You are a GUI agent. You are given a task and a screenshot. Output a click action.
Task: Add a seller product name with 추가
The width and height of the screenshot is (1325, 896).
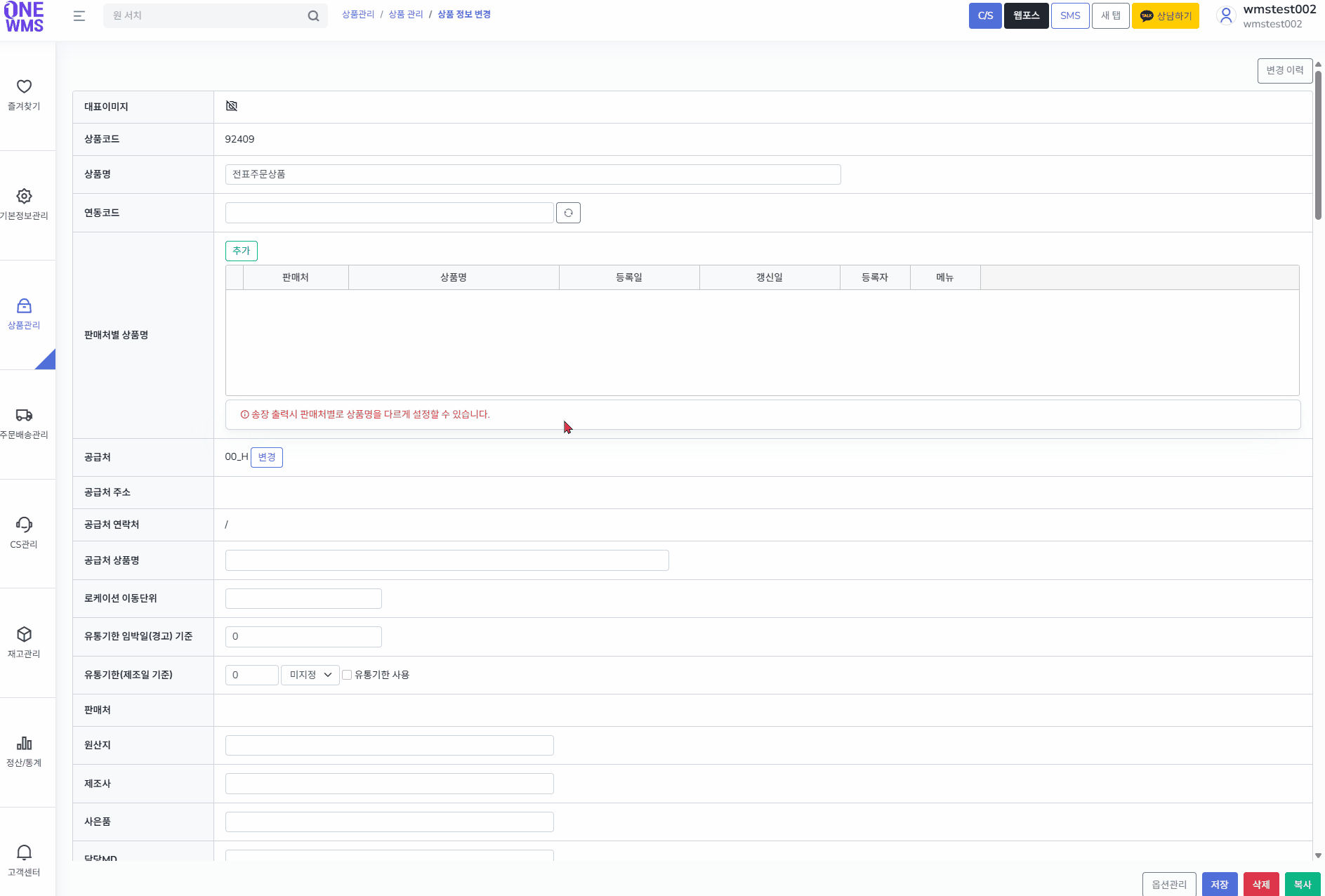(x=242, y=251)
